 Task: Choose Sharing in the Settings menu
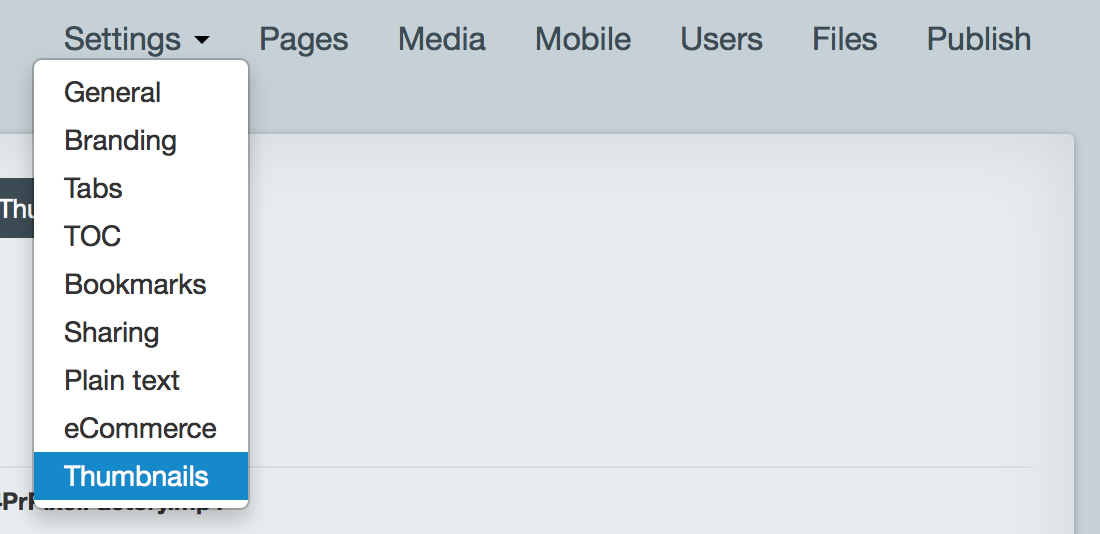[x=141, y=333]
